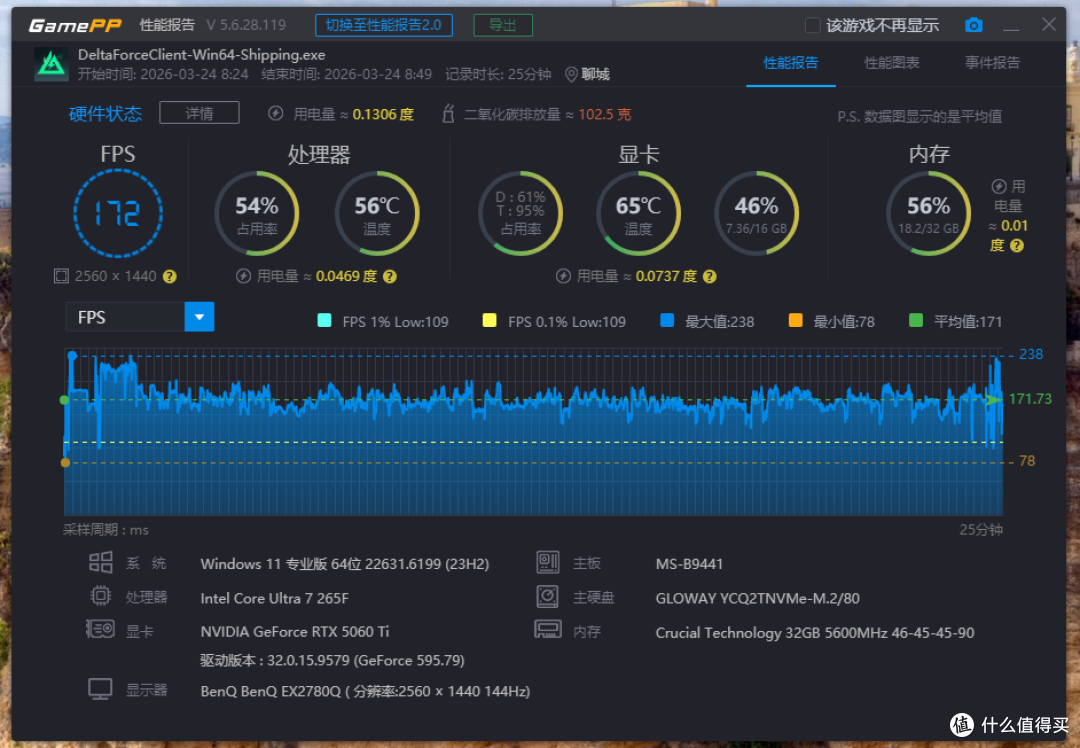Click the 驱动版本 driver version line
This screenshot has height=748, width=1080.
click(x=332, y=661)
